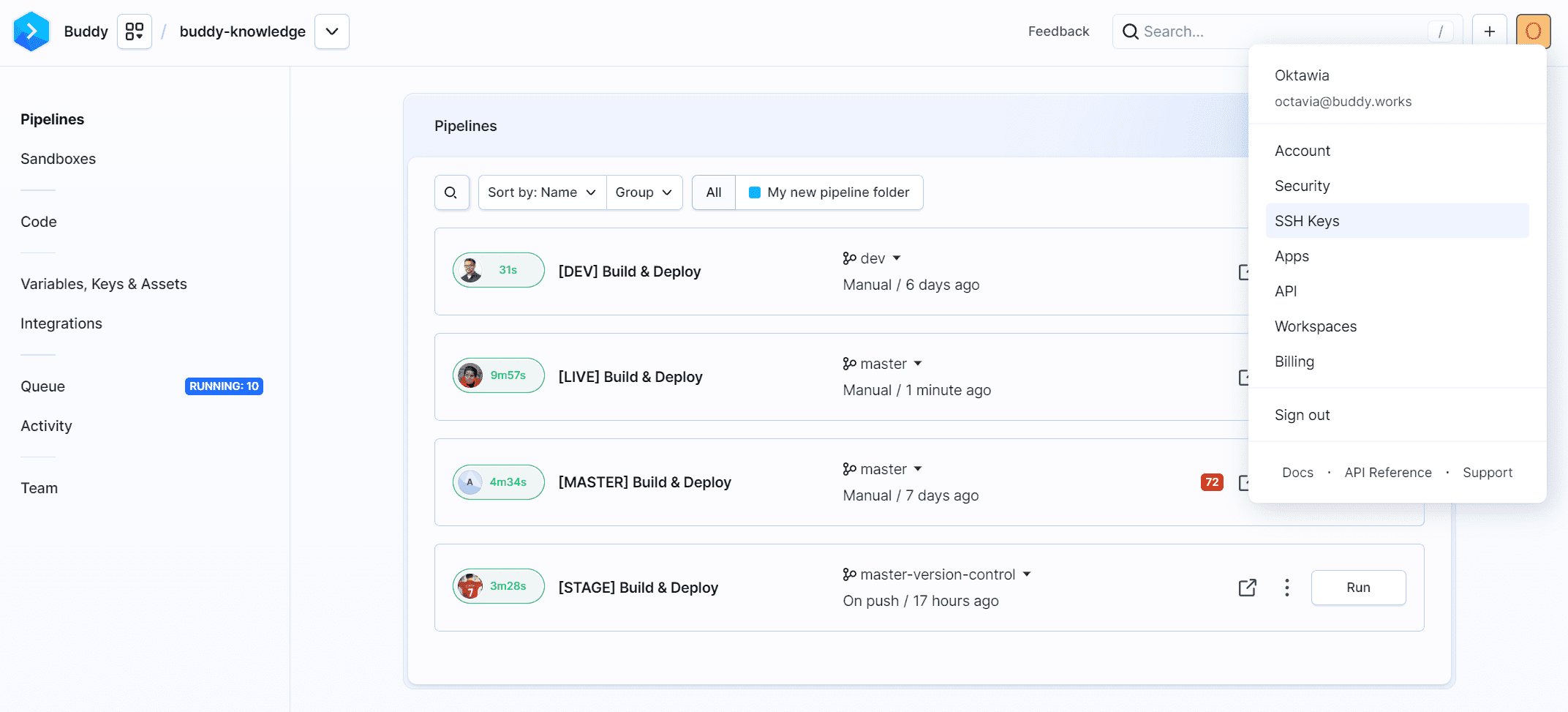This screenshot has width=1568, height=712.
Task: Select My new pipeline folder tab
Action: (829, 192)
